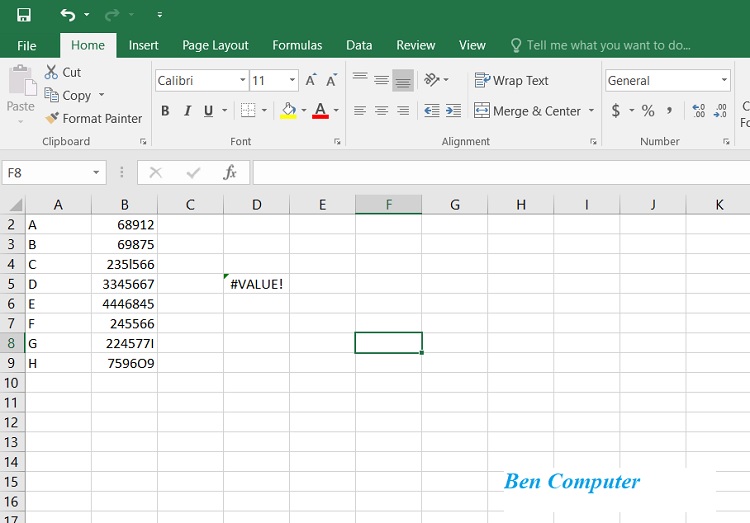Viewport: 750px width, 523px height.
Task: Click the Format Painter brush icon
Action: pos(52,118)
